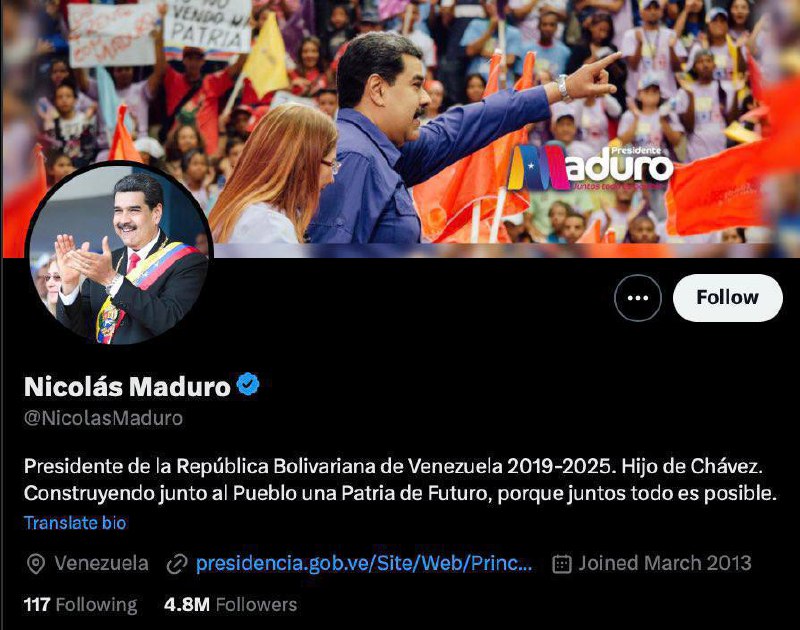Open the three-dot more options menu
800x630 pixels.
638,298
